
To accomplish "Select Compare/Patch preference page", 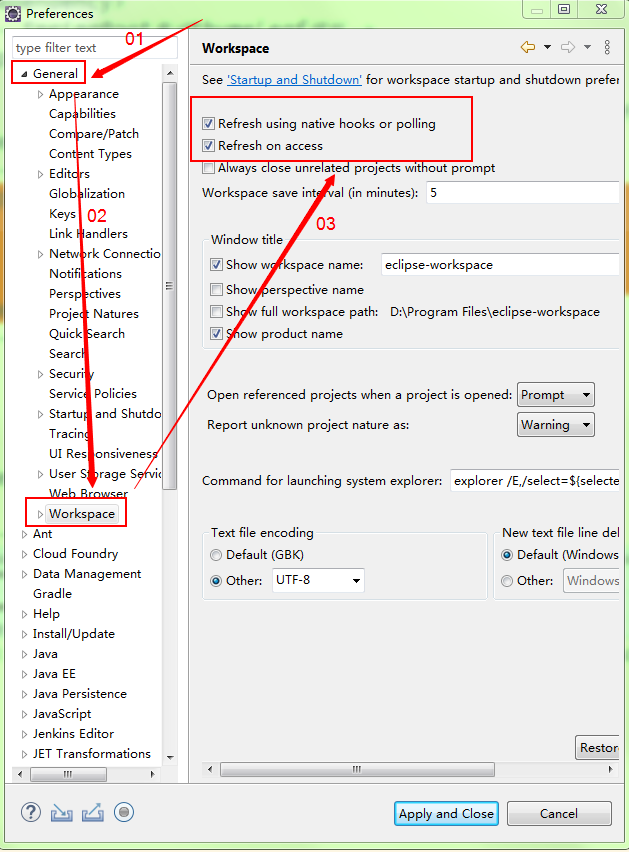I will point(93,134).
